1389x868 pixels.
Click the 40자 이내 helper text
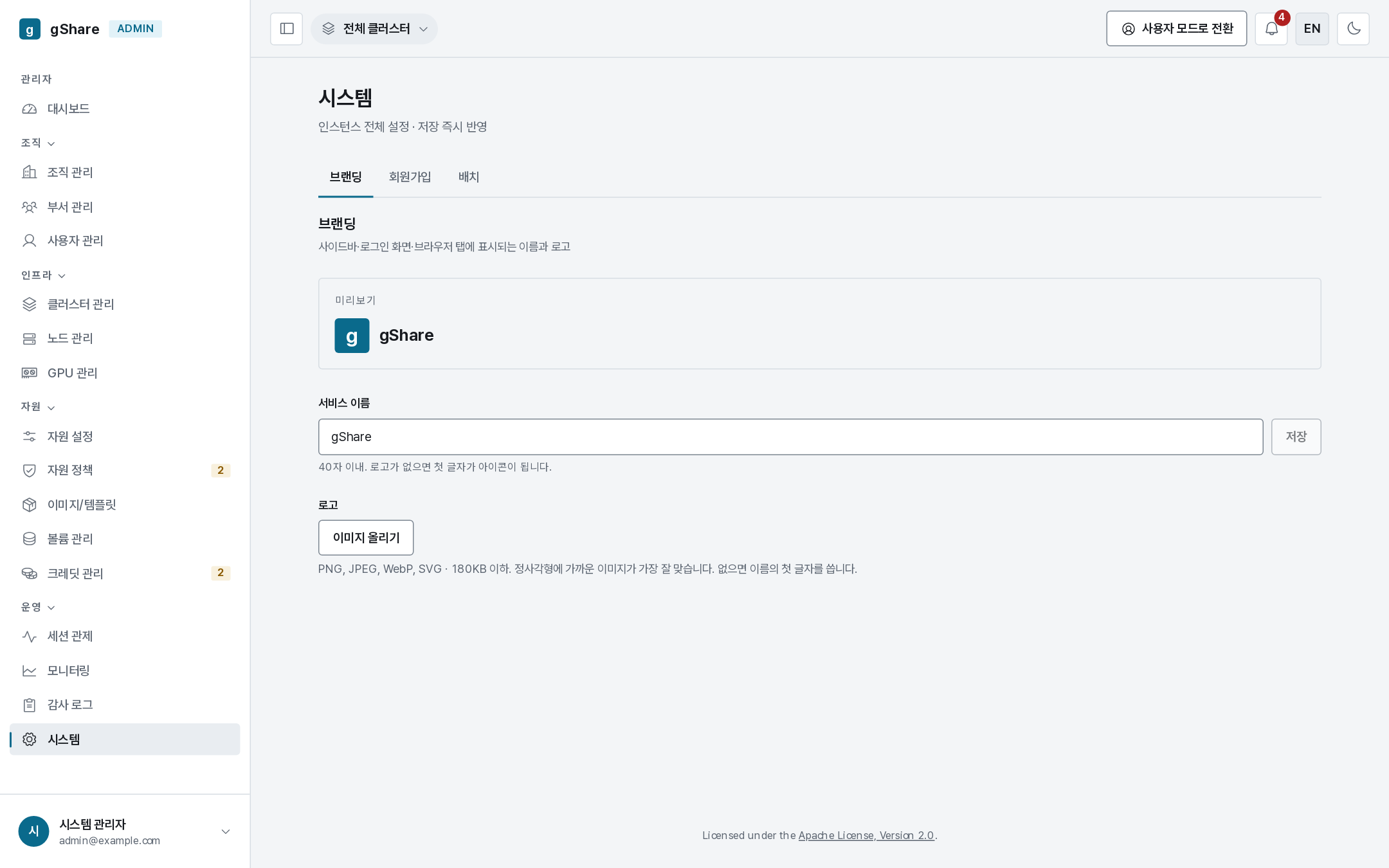[435, 467]
